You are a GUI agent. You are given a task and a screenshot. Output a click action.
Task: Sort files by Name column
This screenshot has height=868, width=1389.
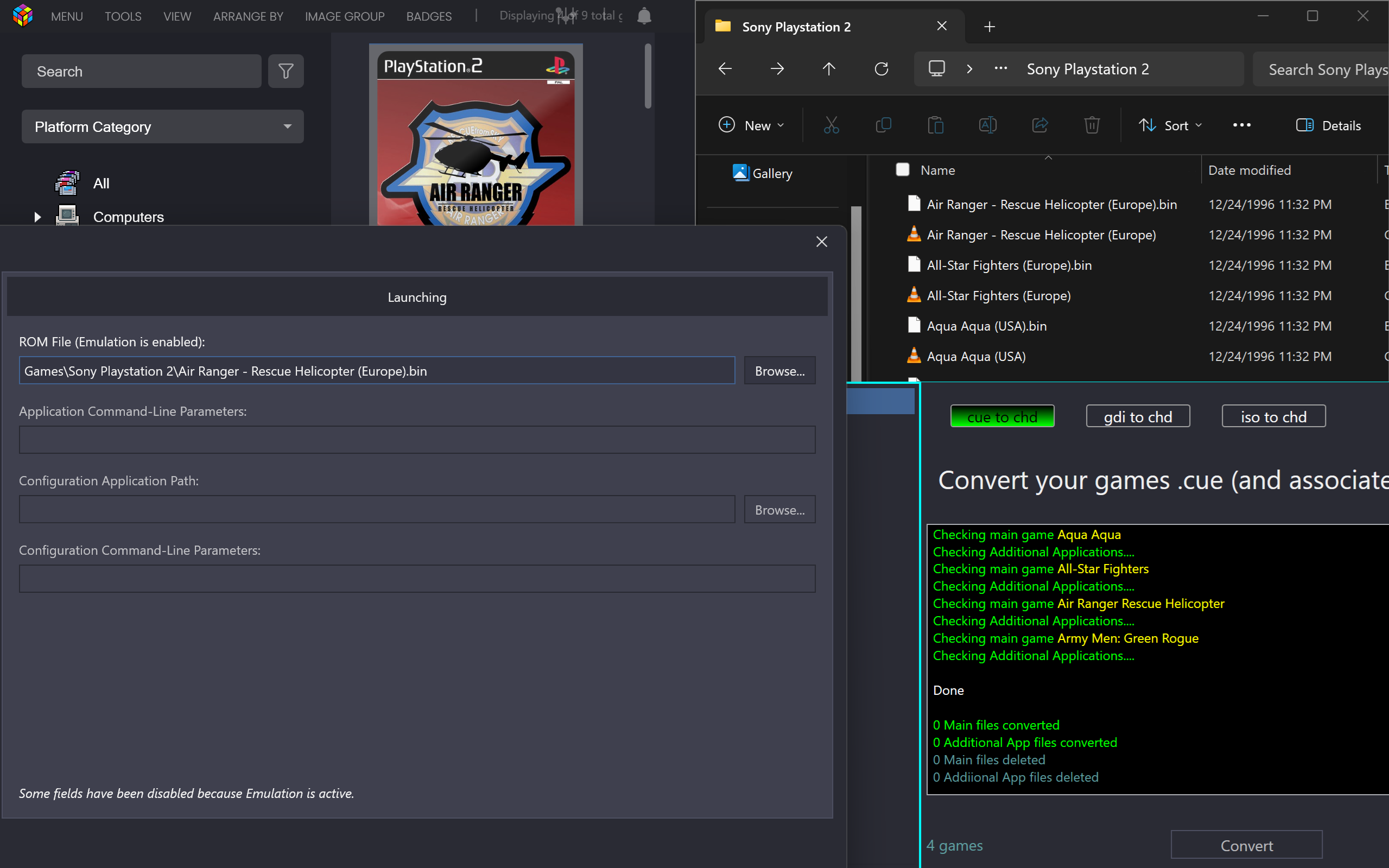tap(937, 170)
